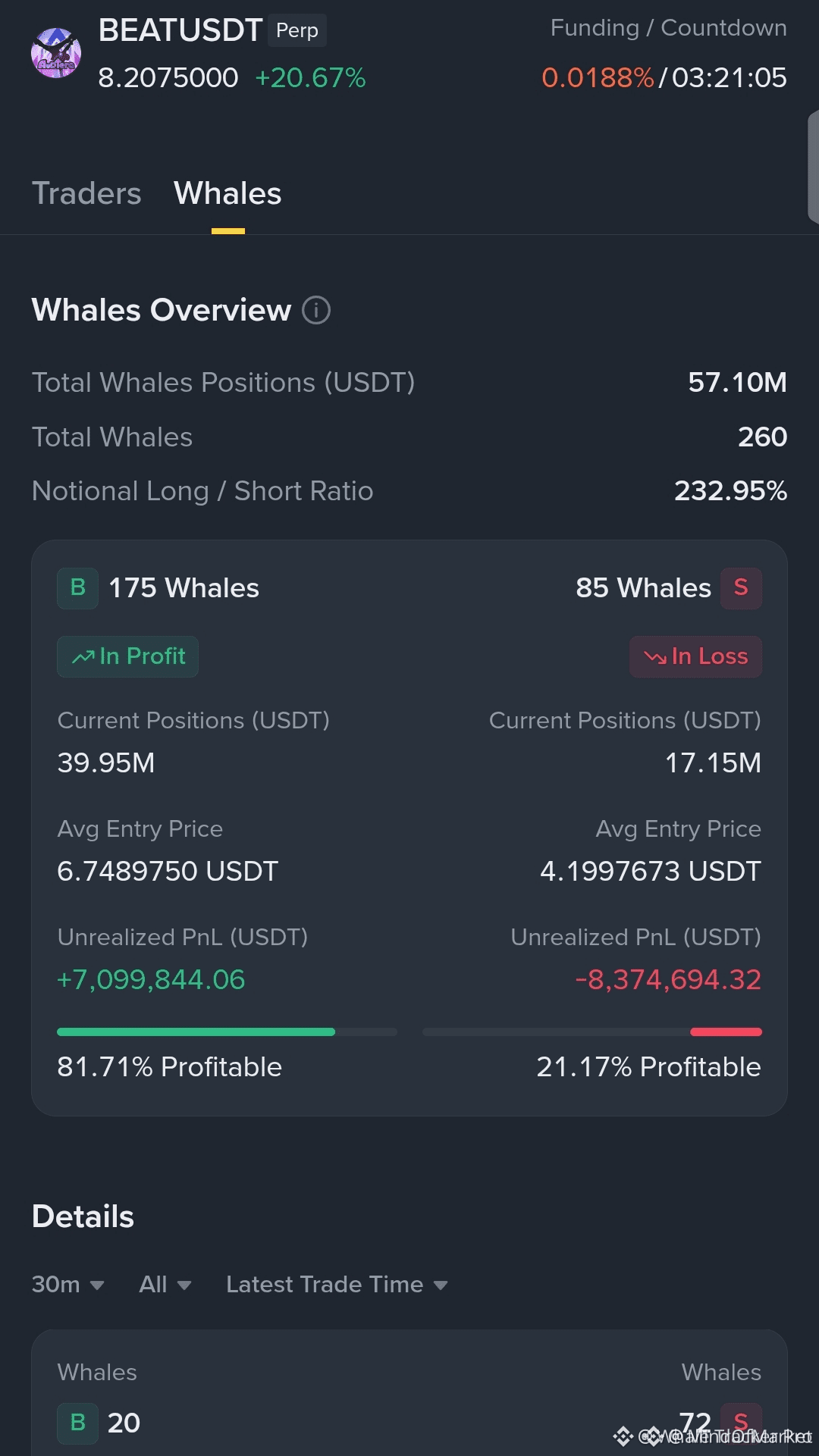Open the All filter dropdown
Viewport: 819px width, 1456px height.
pyautogui.click(x=165, y=1285)
